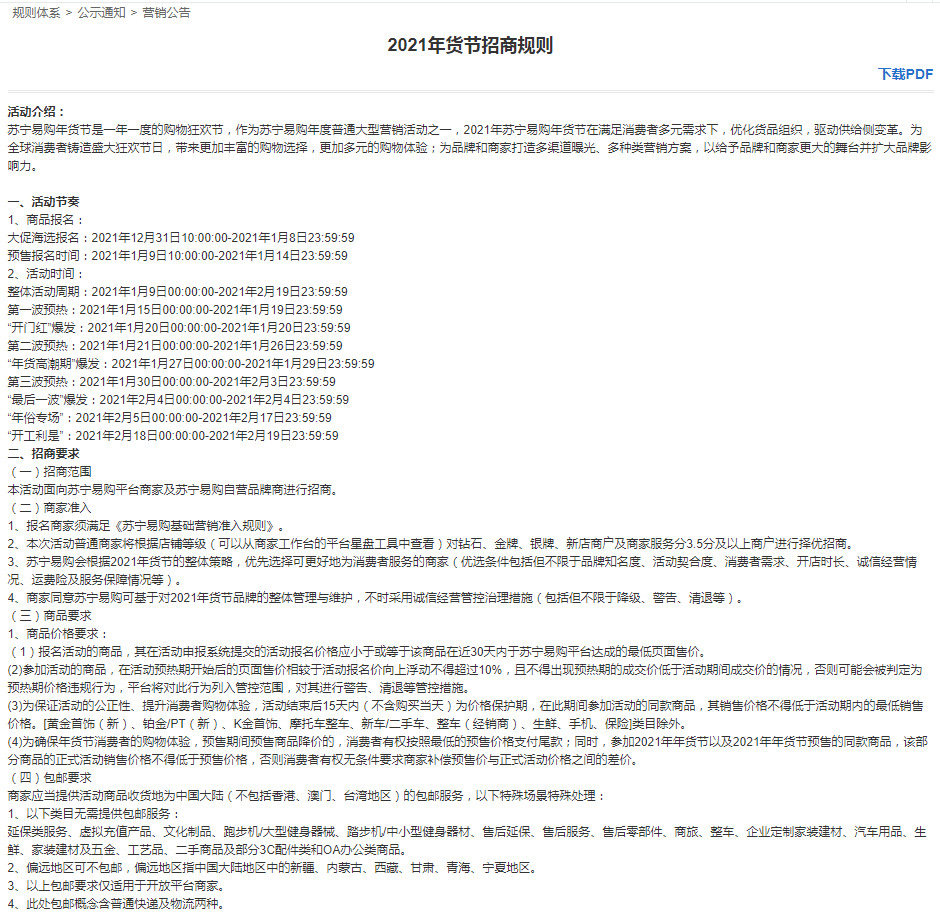Click the （一）招商范围 subheading
Image resolution: width=940 pixels, height=916 pixels.
[49, 471]
